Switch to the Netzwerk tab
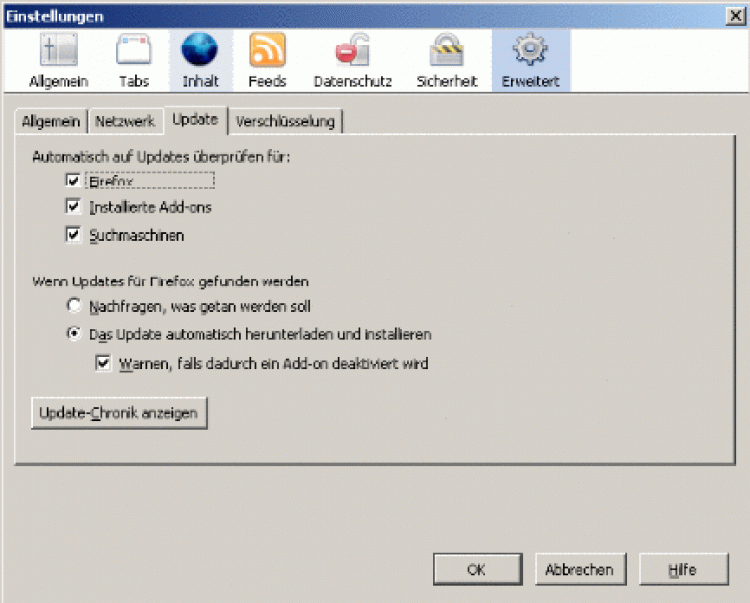The width and height of the screenshot is (750, 603). 125,121
